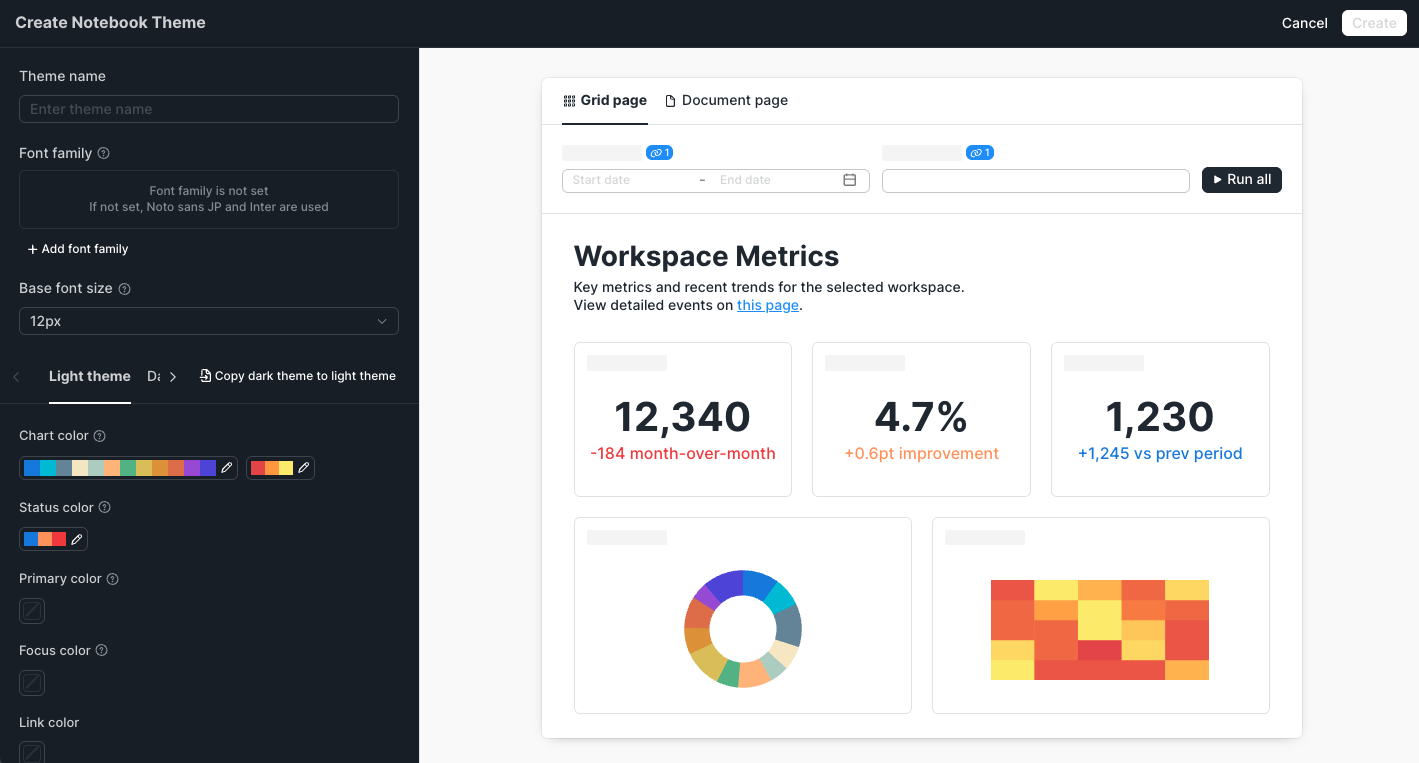Open the calendar icon in the date range
Image resolution: width=1419 pixels, height=763 pixels.
point(850,180)
